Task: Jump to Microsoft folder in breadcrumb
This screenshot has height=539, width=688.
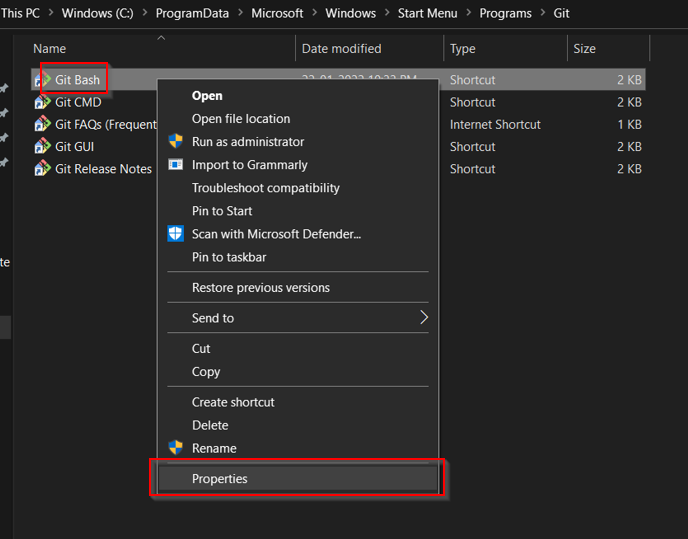Action: 277,13
